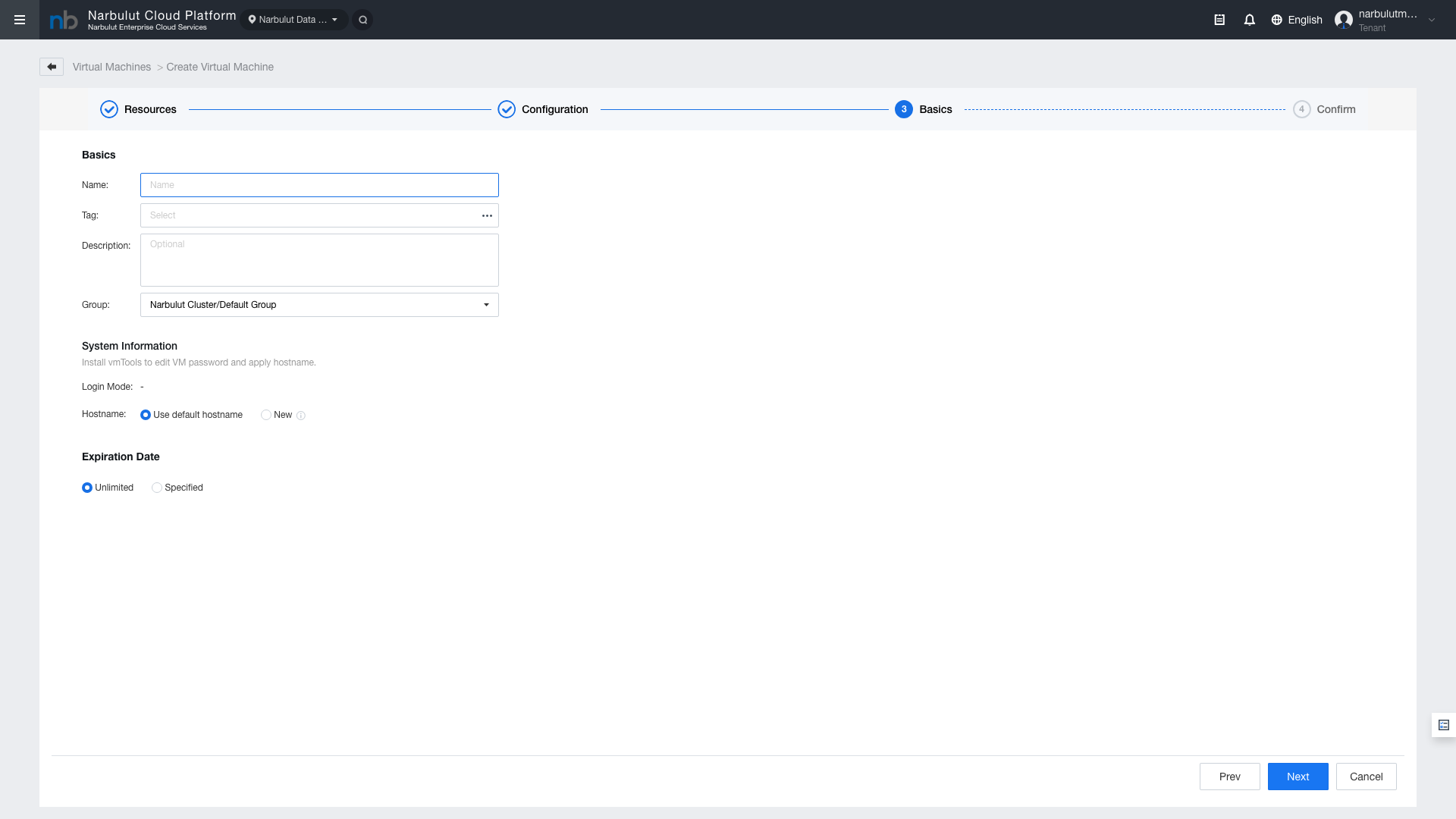
Task: Click the step 4 Confirm circle
Action: pos(1302,109)
